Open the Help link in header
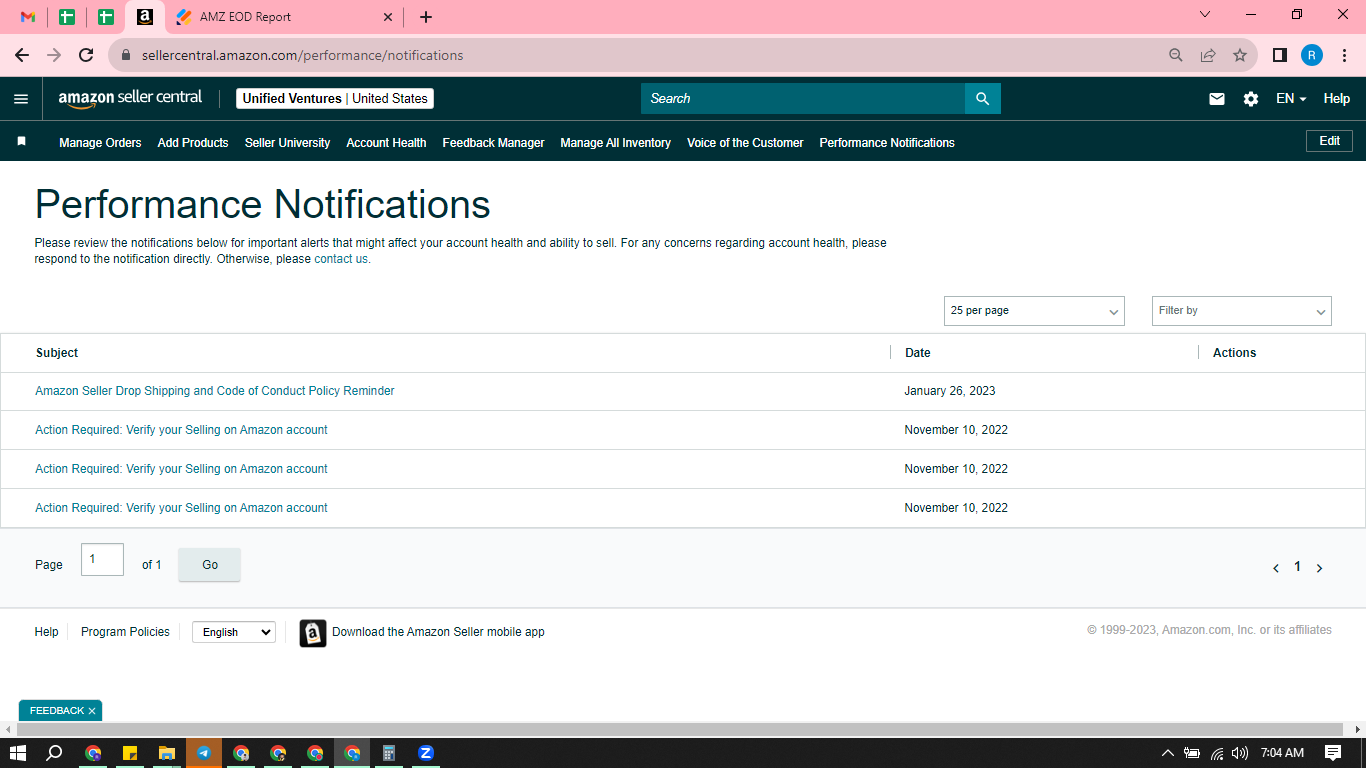The width and height of the screenshot is (1366, 768). (x=1337, y=98)
